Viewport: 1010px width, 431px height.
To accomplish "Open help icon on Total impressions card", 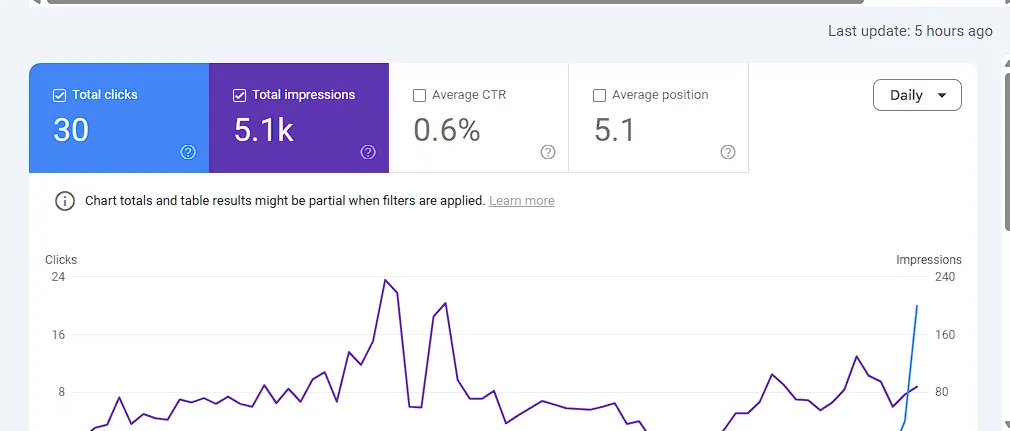I will pos(368,152).
